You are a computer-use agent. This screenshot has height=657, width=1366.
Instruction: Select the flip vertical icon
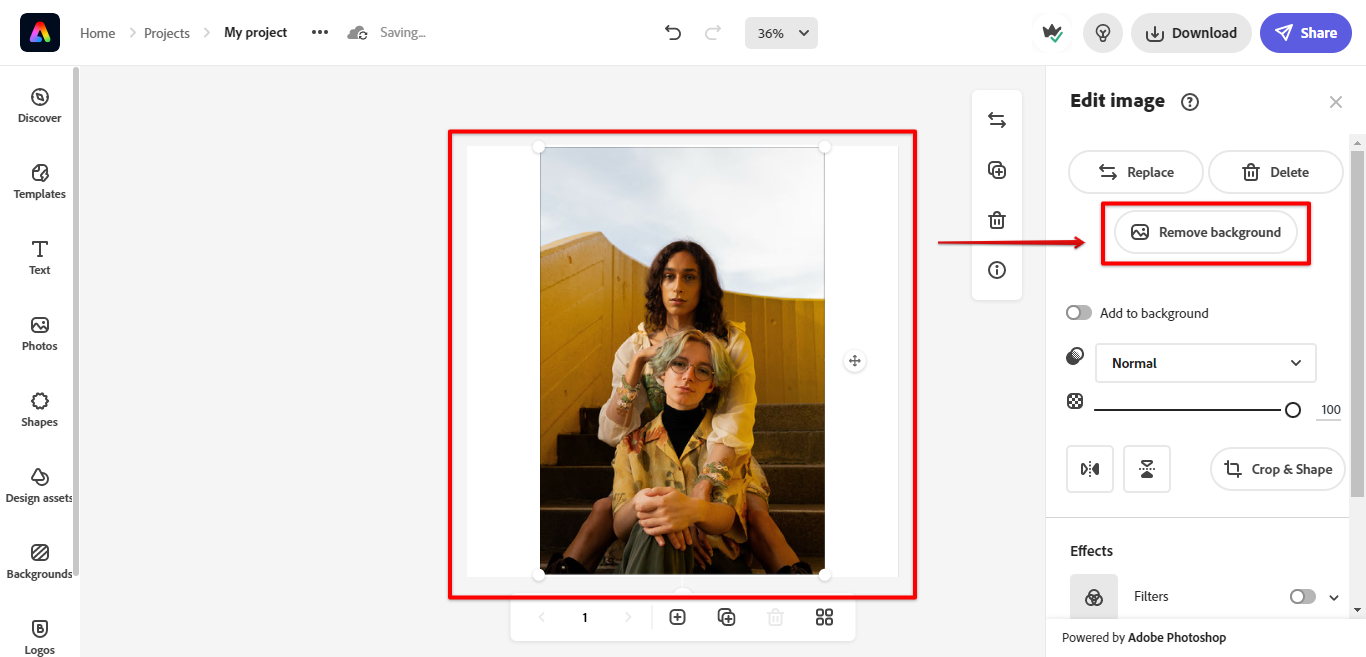(1146, 468)
